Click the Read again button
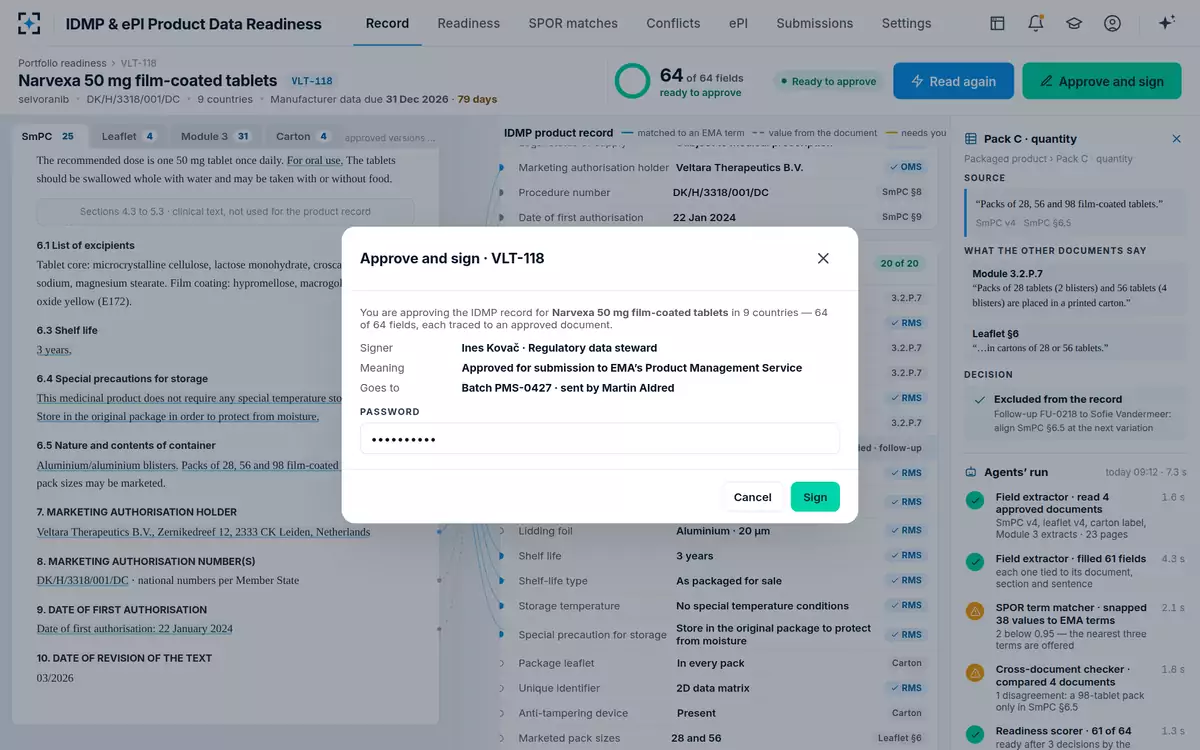The width and height of the screenshot is (1200, 750). 953,81
